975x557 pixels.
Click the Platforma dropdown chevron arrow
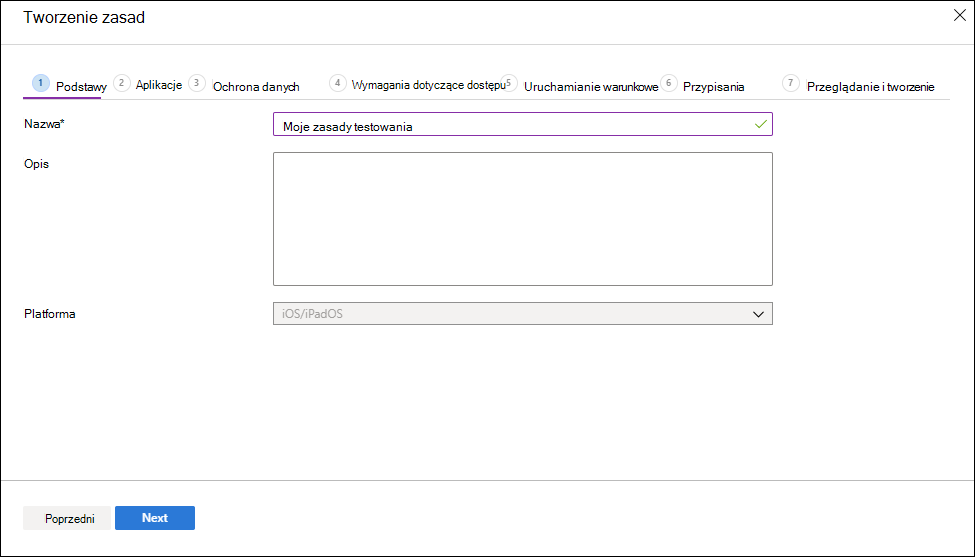pos(758,315)
